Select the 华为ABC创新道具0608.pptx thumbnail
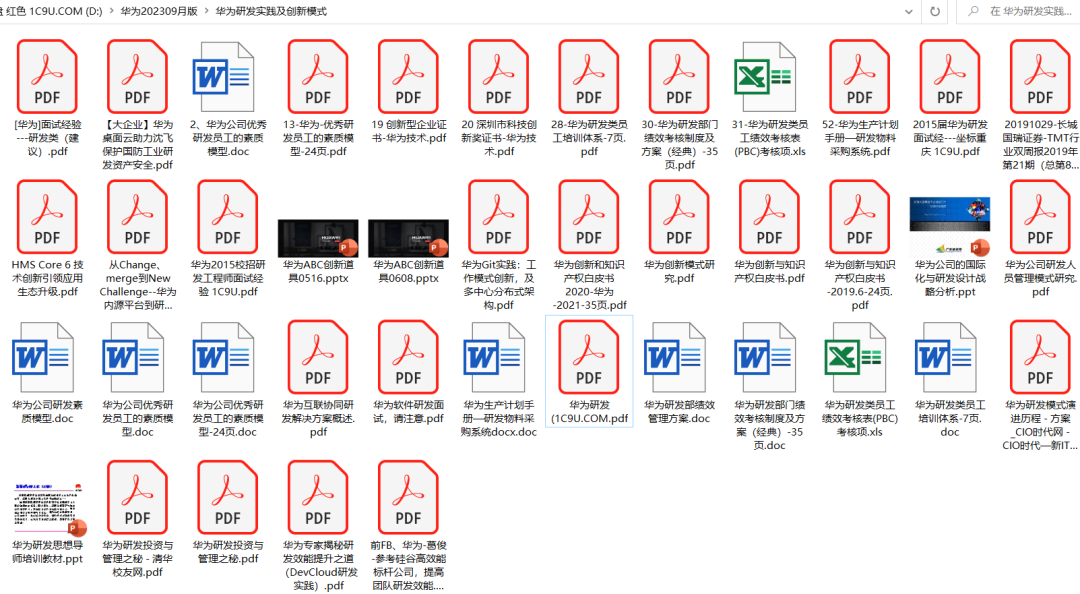Image resolution: width=1080 pixels, height=594 pixels. pos(408,238)
